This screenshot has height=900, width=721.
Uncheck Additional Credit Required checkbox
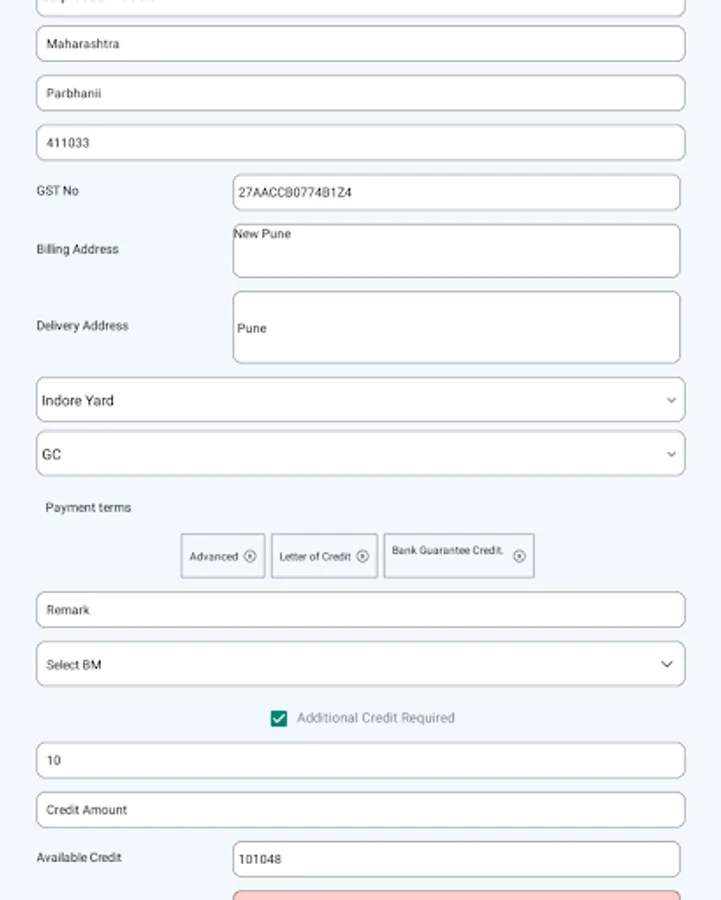tap(279, 718)
